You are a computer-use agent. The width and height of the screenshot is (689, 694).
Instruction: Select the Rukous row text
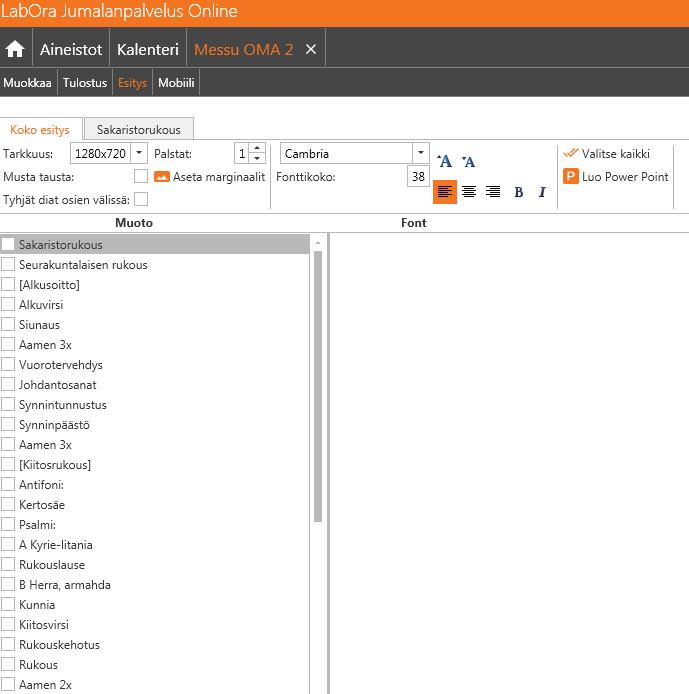click(38, 664)
